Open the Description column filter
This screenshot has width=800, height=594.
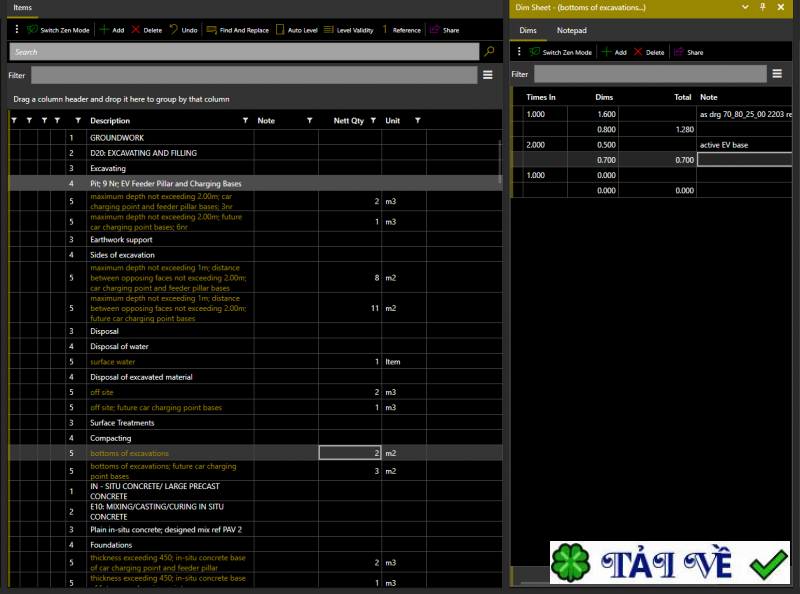(245, 120)
